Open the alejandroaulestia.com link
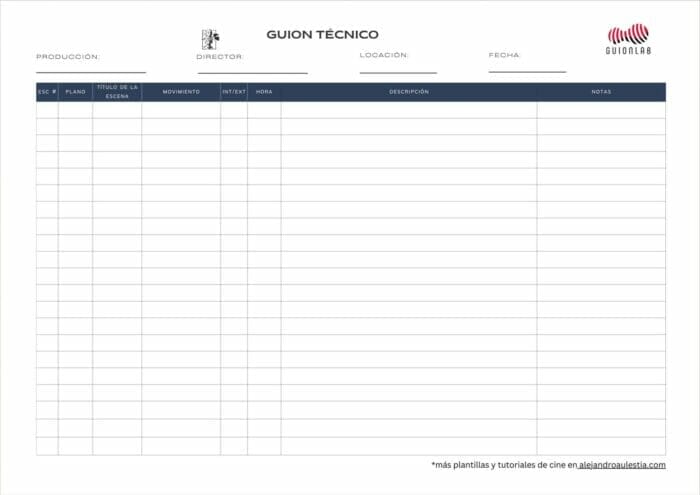The height and width of the screenshot is (495, 700). pos(622,465)
